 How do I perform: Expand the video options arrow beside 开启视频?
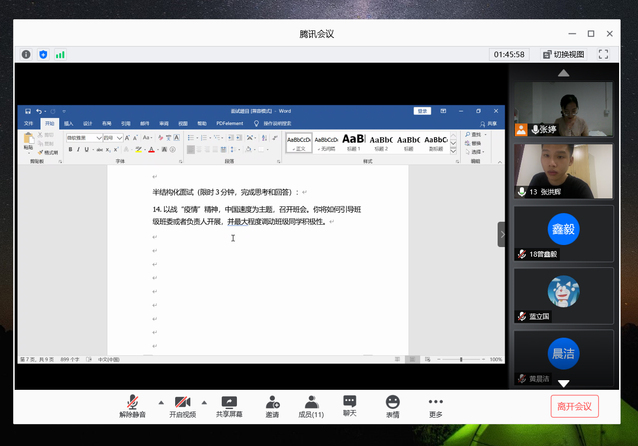[x=203, y=400]
